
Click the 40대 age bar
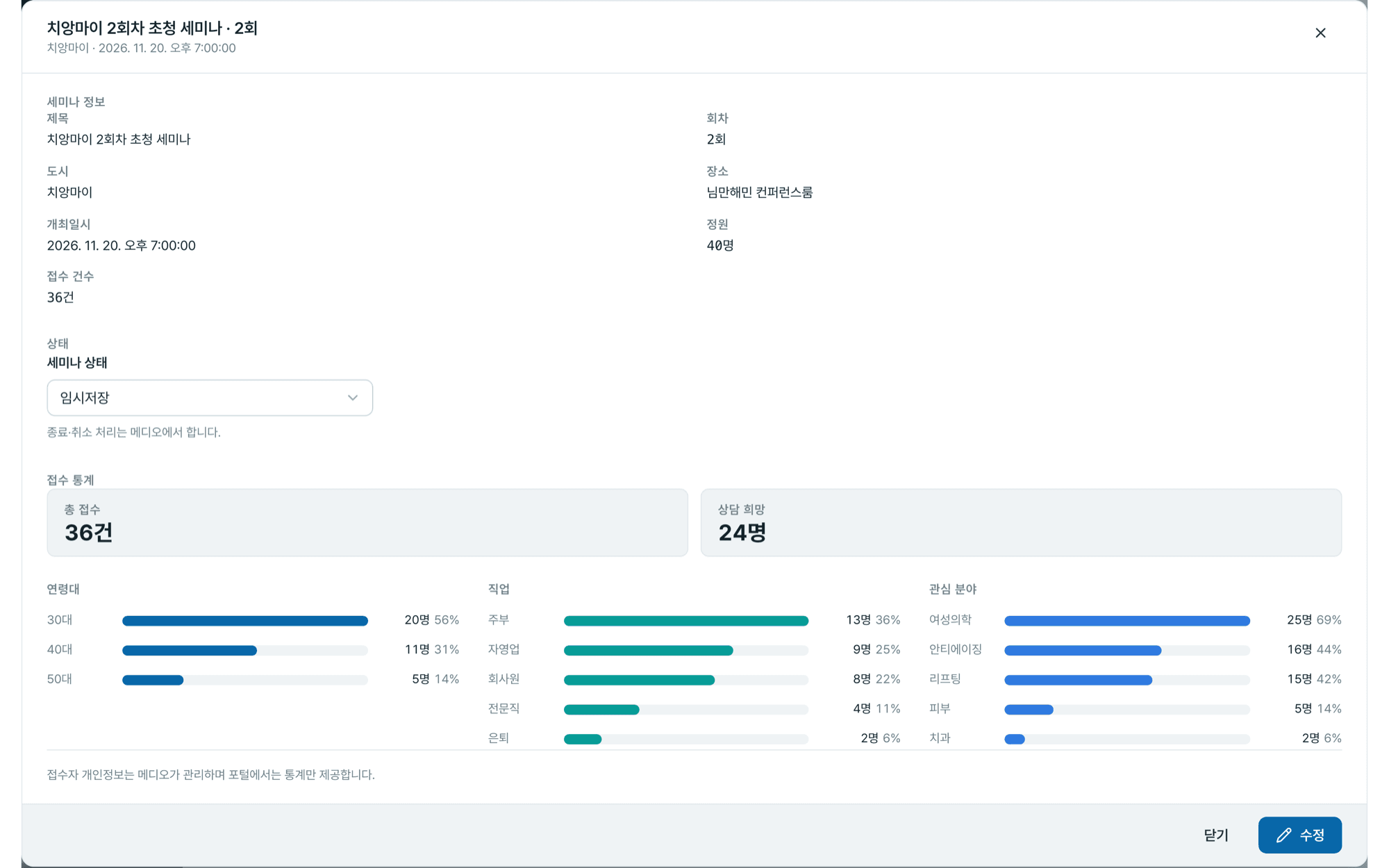click(245, 651)
